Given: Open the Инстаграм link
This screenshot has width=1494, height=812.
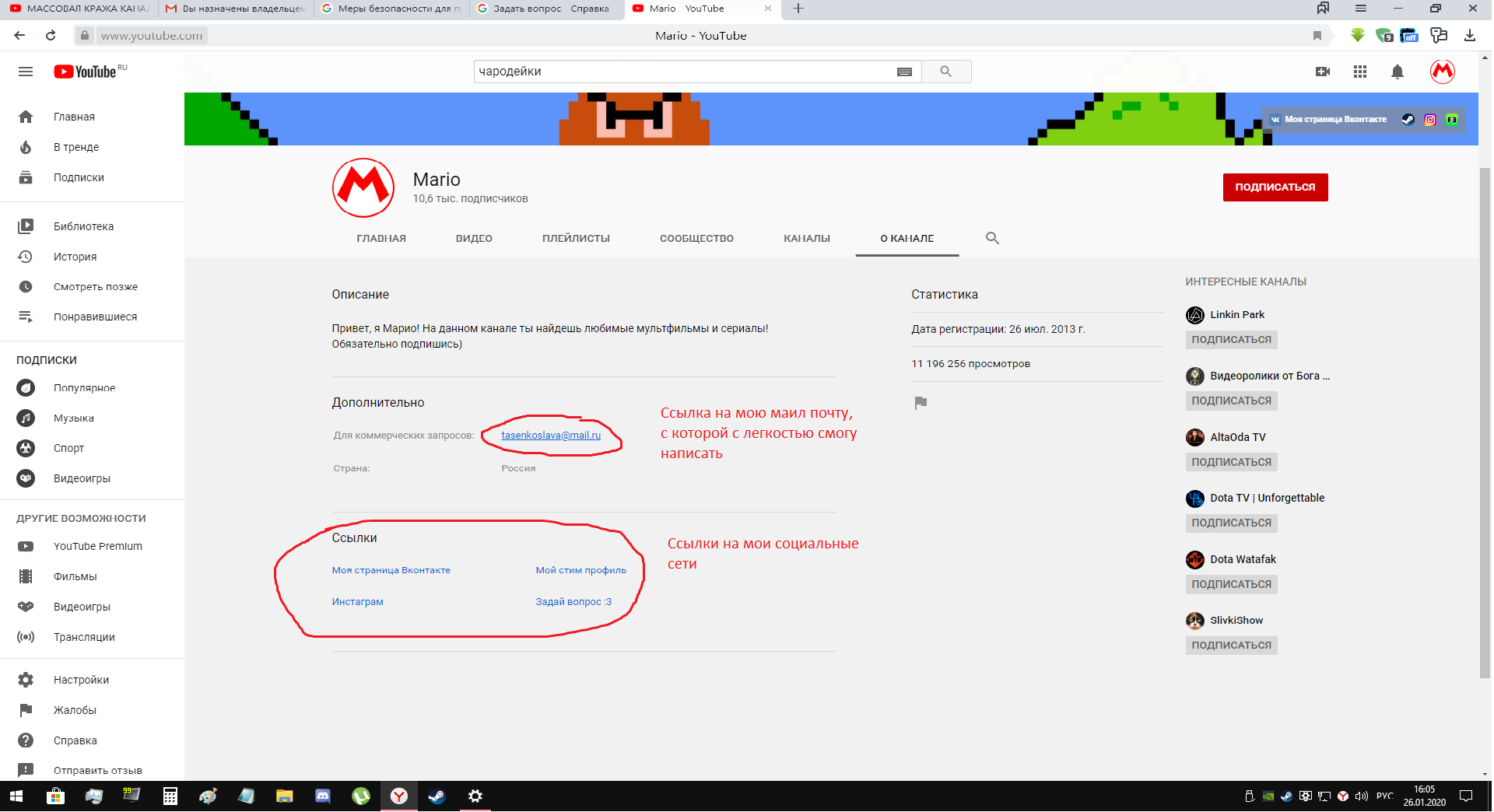Looking at the screenshot, I should click(358, 602).
